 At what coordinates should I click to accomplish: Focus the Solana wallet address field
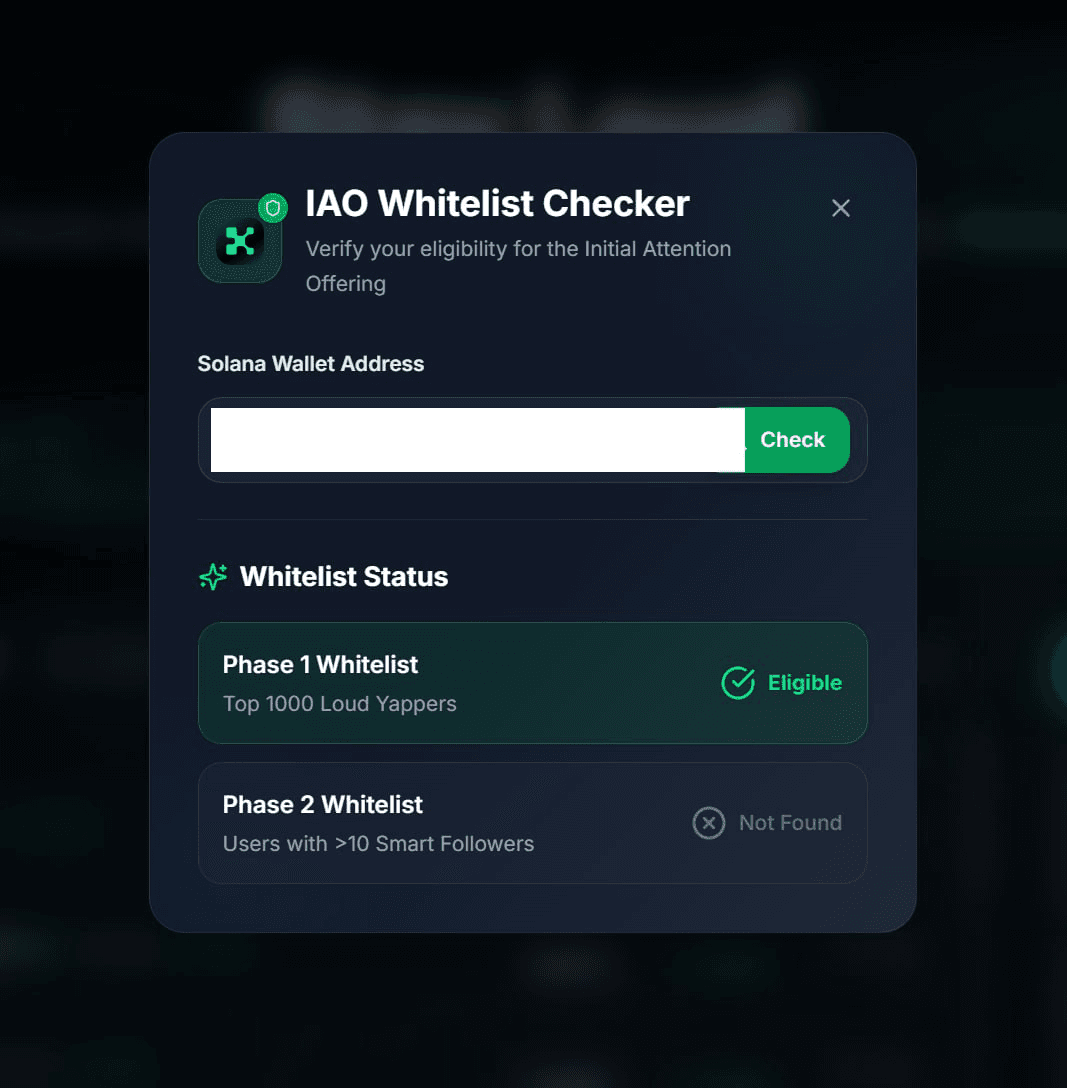point(477,440)
